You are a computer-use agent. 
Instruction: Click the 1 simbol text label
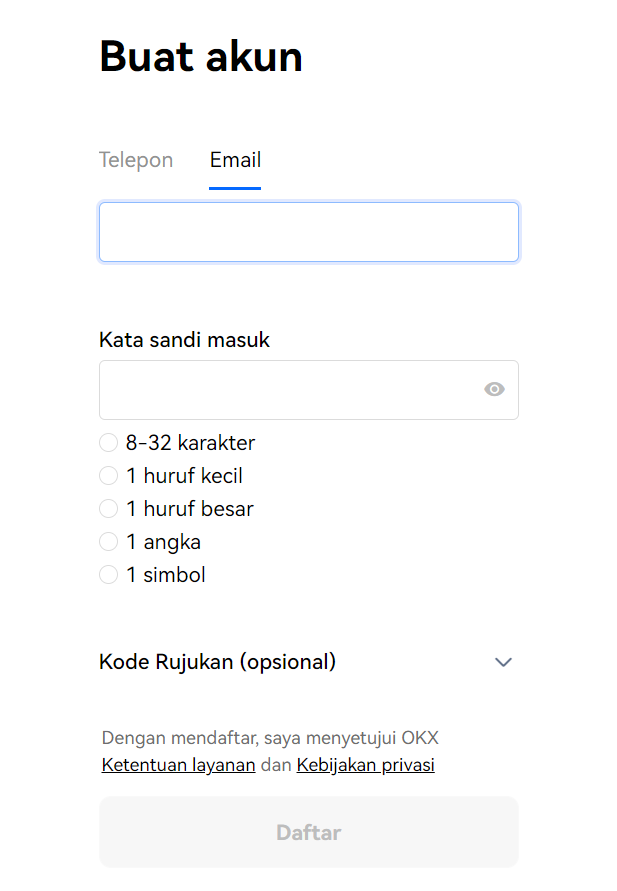pyautogui.click(x=165, y=574)
